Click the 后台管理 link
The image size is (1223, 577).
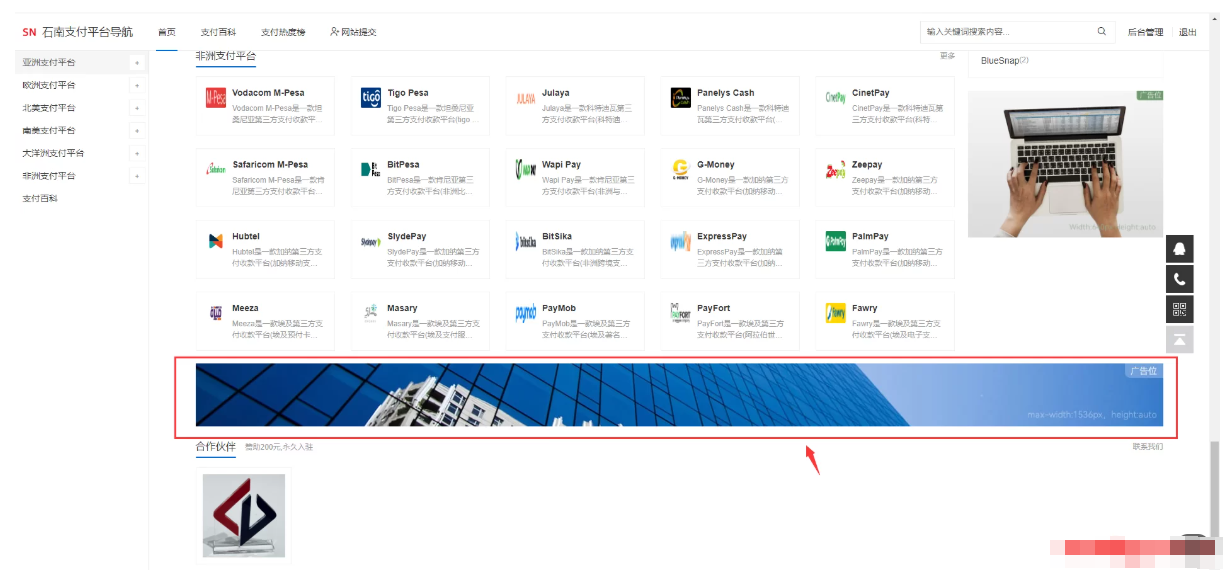tap(1145, 32)
